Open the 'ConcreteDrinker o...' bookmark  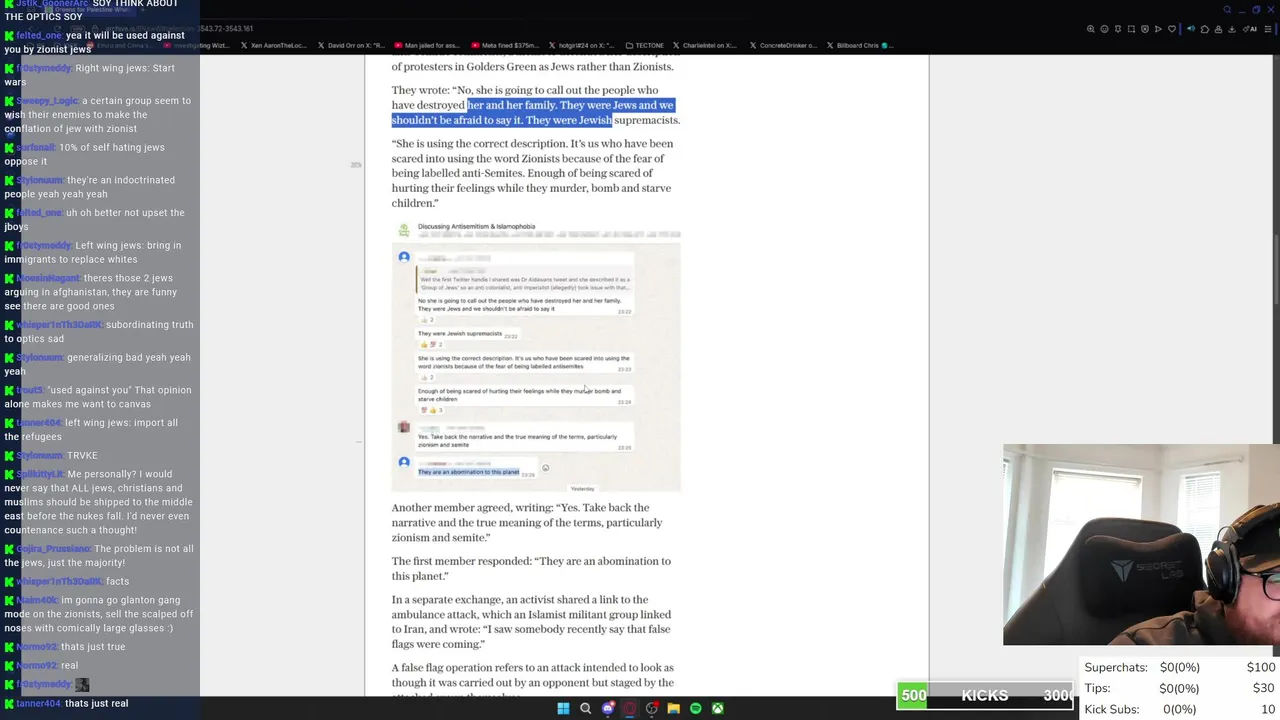click(x=782, y=45)
